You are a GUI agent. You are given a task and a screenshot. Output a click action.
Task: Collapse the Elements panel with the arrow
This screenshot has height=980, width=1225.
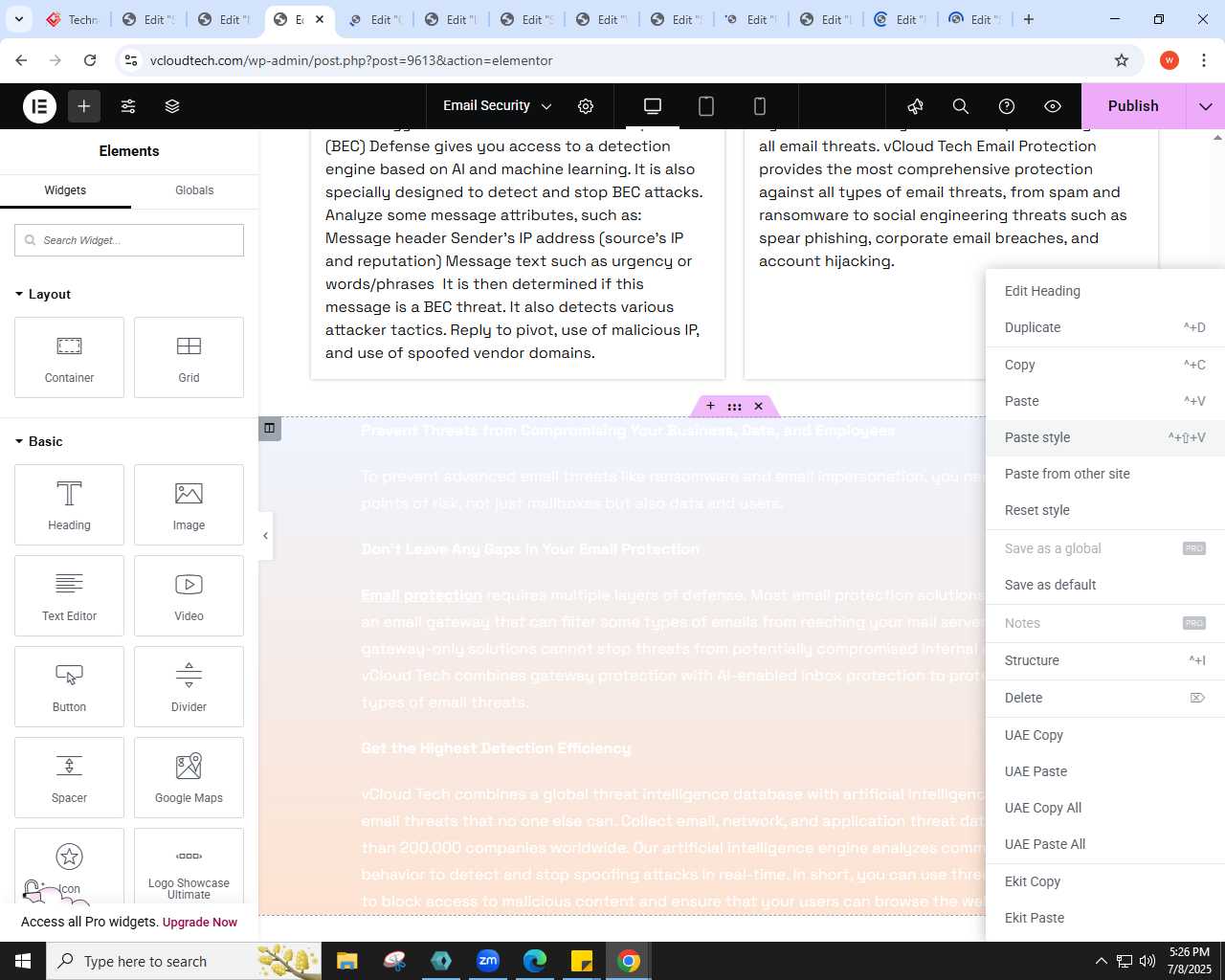click(x=265, y=536)
